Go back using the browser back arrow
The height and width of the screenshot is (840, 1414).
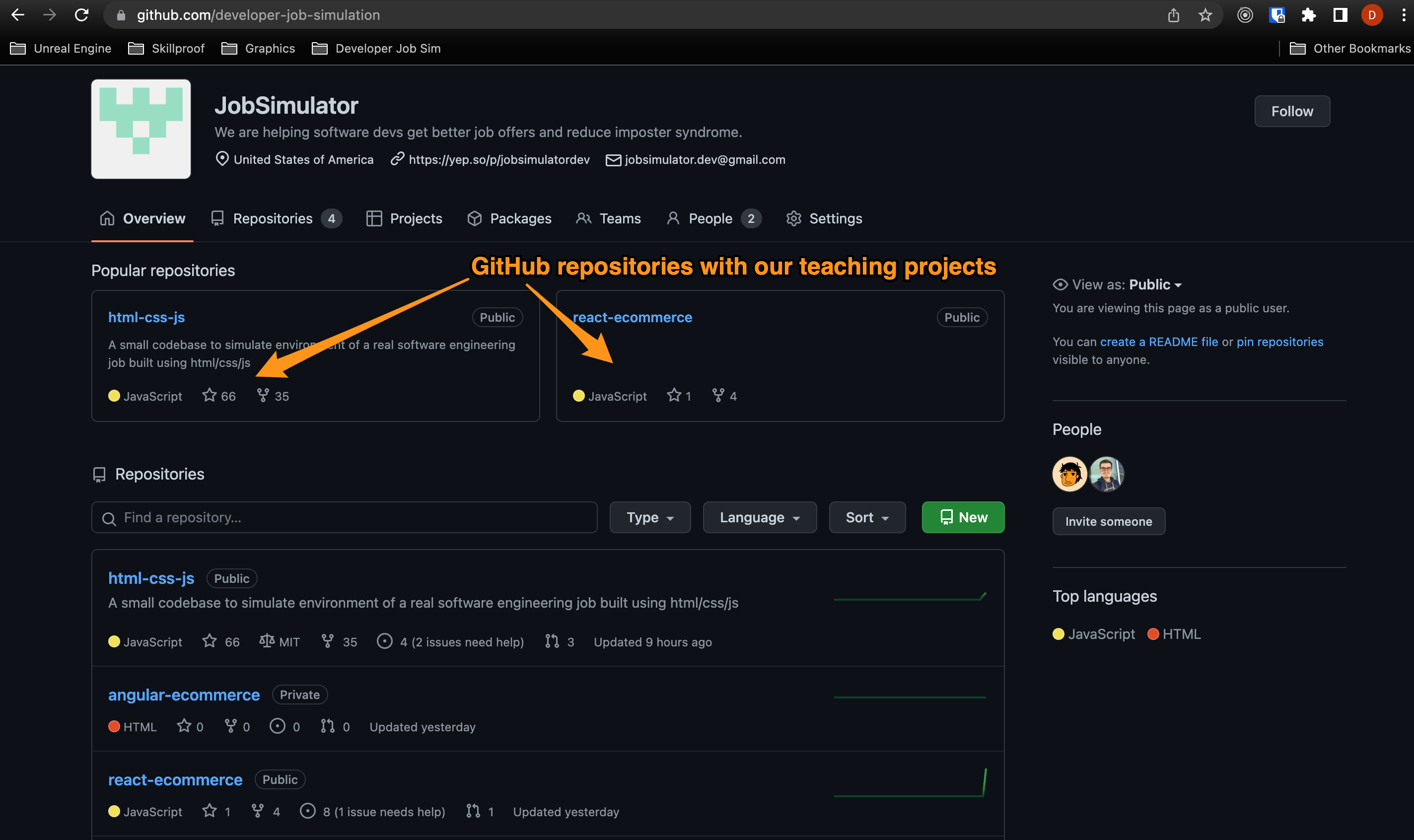(x=17, y=15)
